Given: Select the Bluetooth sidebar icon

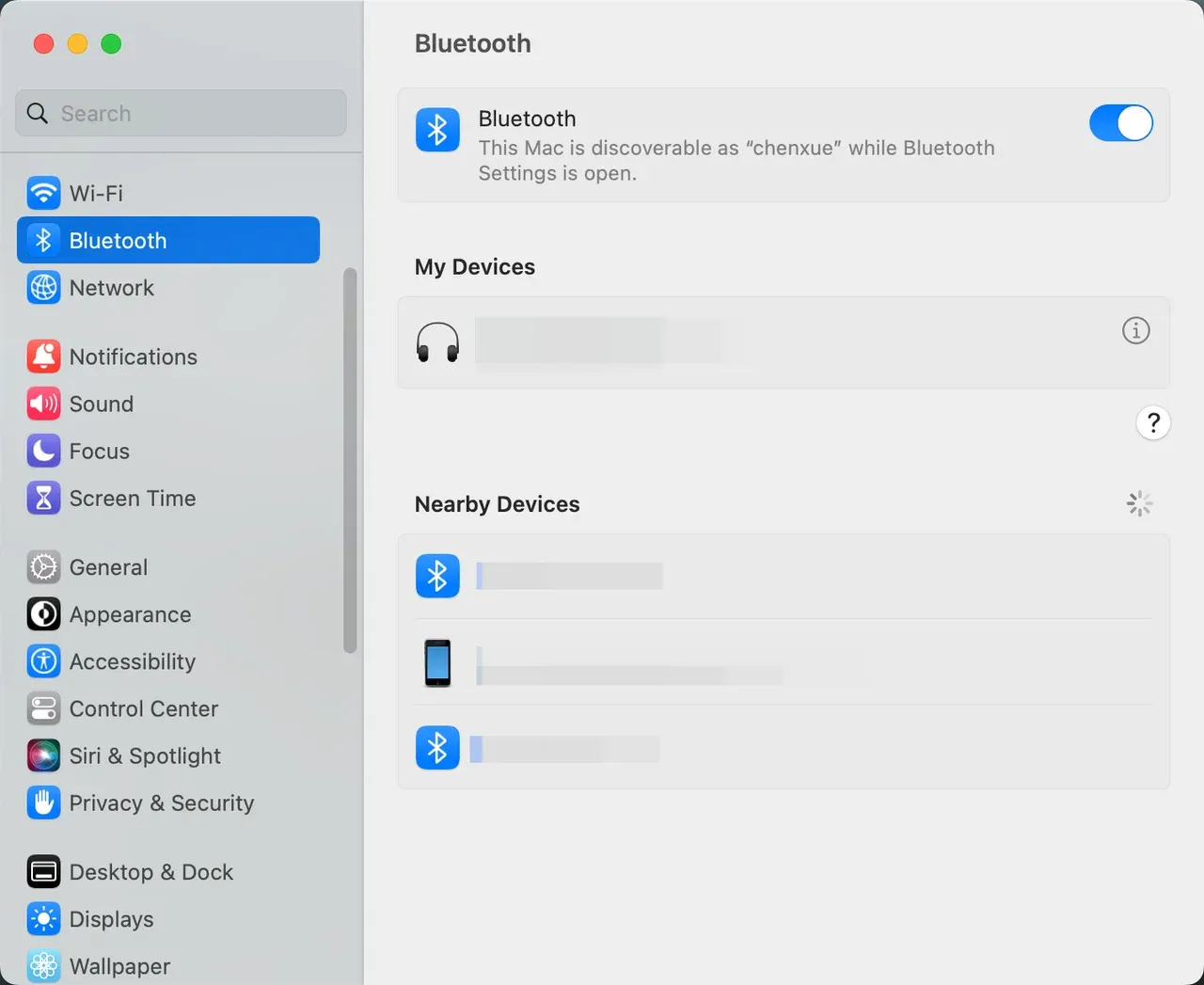Looking at the screenshot, I should [x=43, y=240].
